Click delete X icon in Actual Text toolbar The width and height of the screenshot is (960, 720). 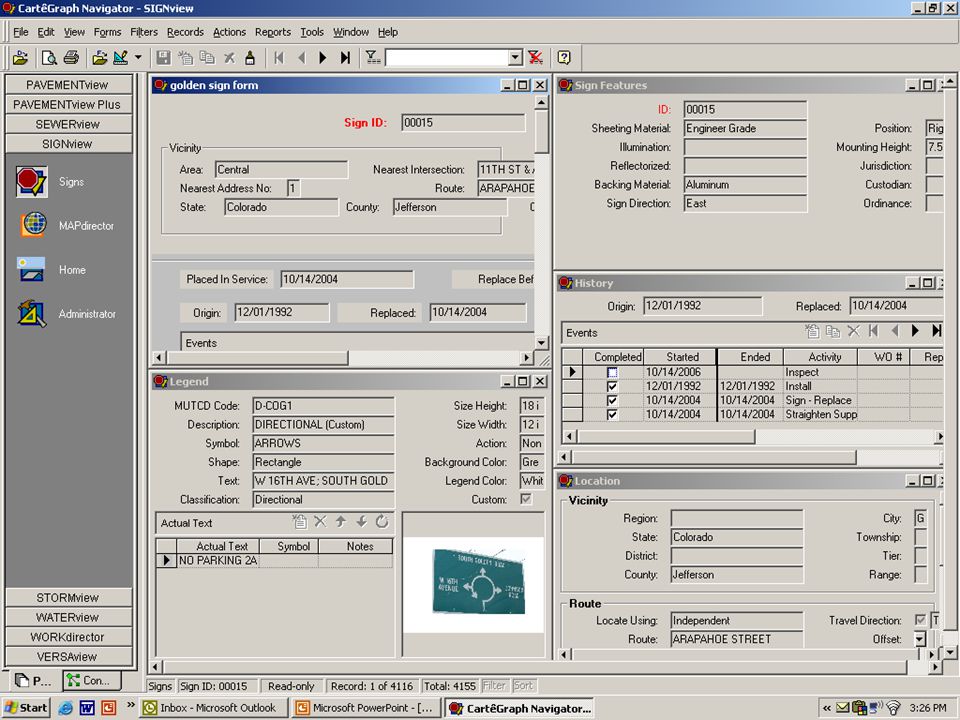(320, 522)
